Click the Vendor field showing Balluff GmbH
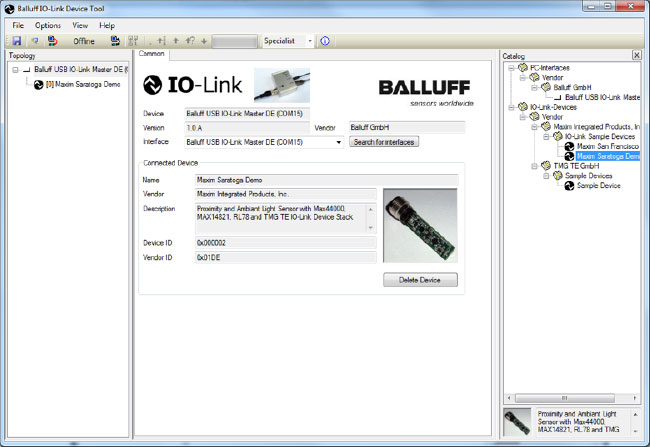Viewport: 650px width, 447px height. [x=407, y=128]
